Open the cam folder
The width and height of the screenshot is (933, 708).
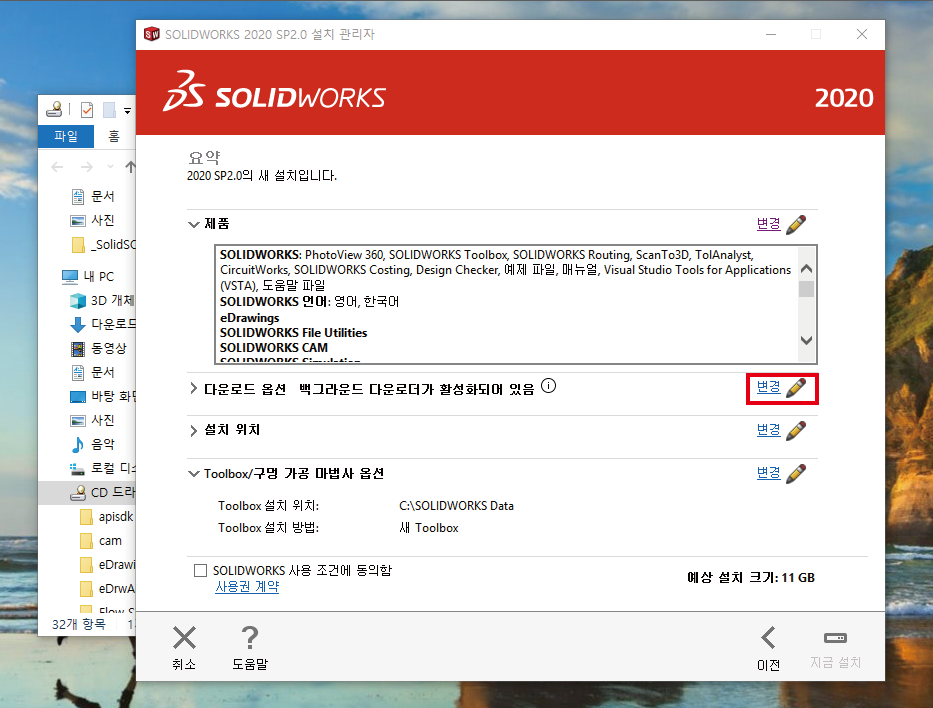coord(101,541)
